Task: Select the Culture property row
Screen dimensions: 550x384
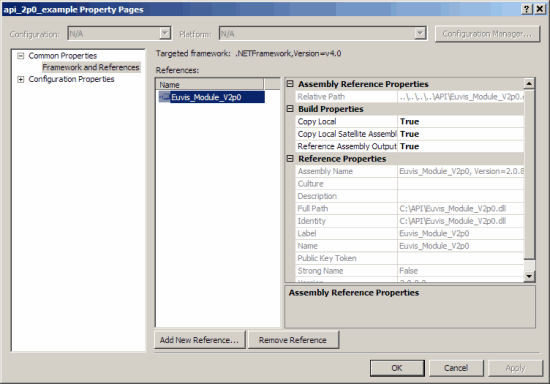Action: (x=410, y=184)
